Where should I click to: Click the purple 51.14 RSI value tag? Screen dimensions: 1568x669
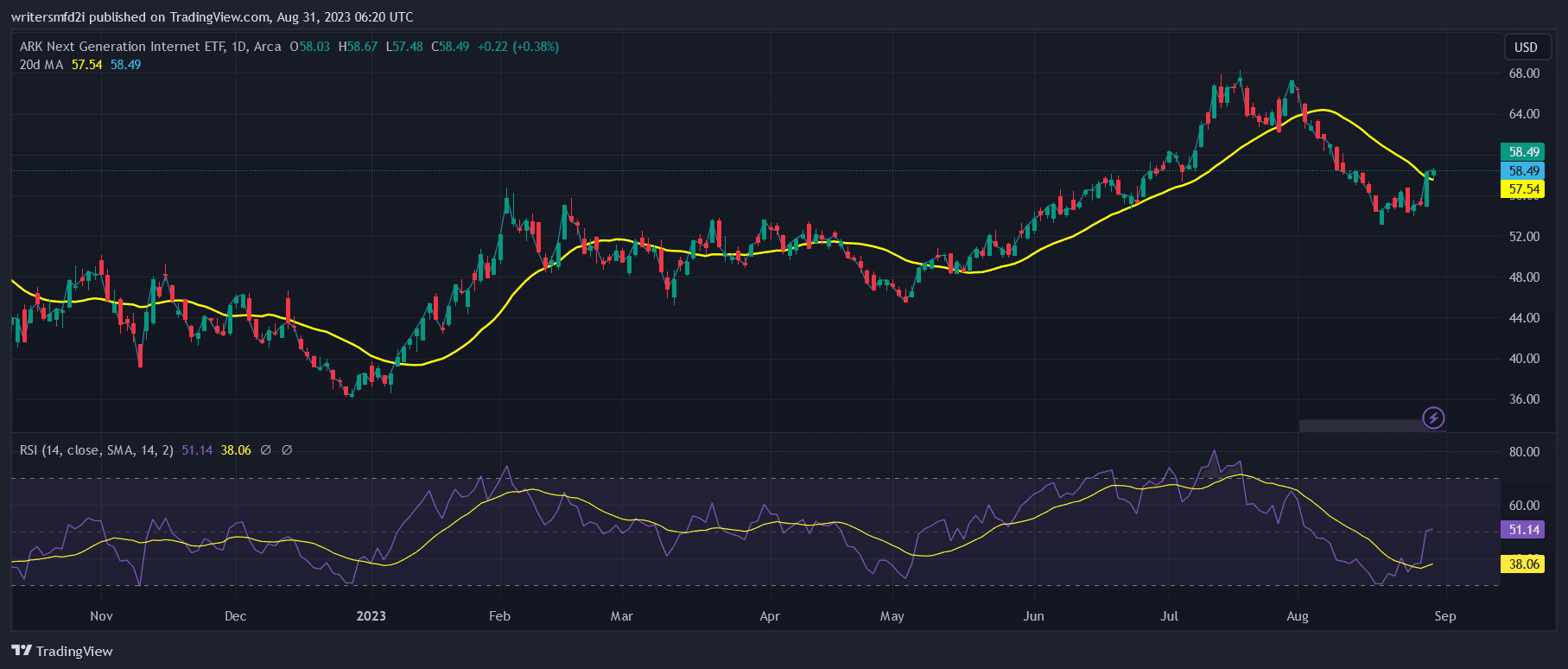pyautogui.click(x=1524, y=530)
